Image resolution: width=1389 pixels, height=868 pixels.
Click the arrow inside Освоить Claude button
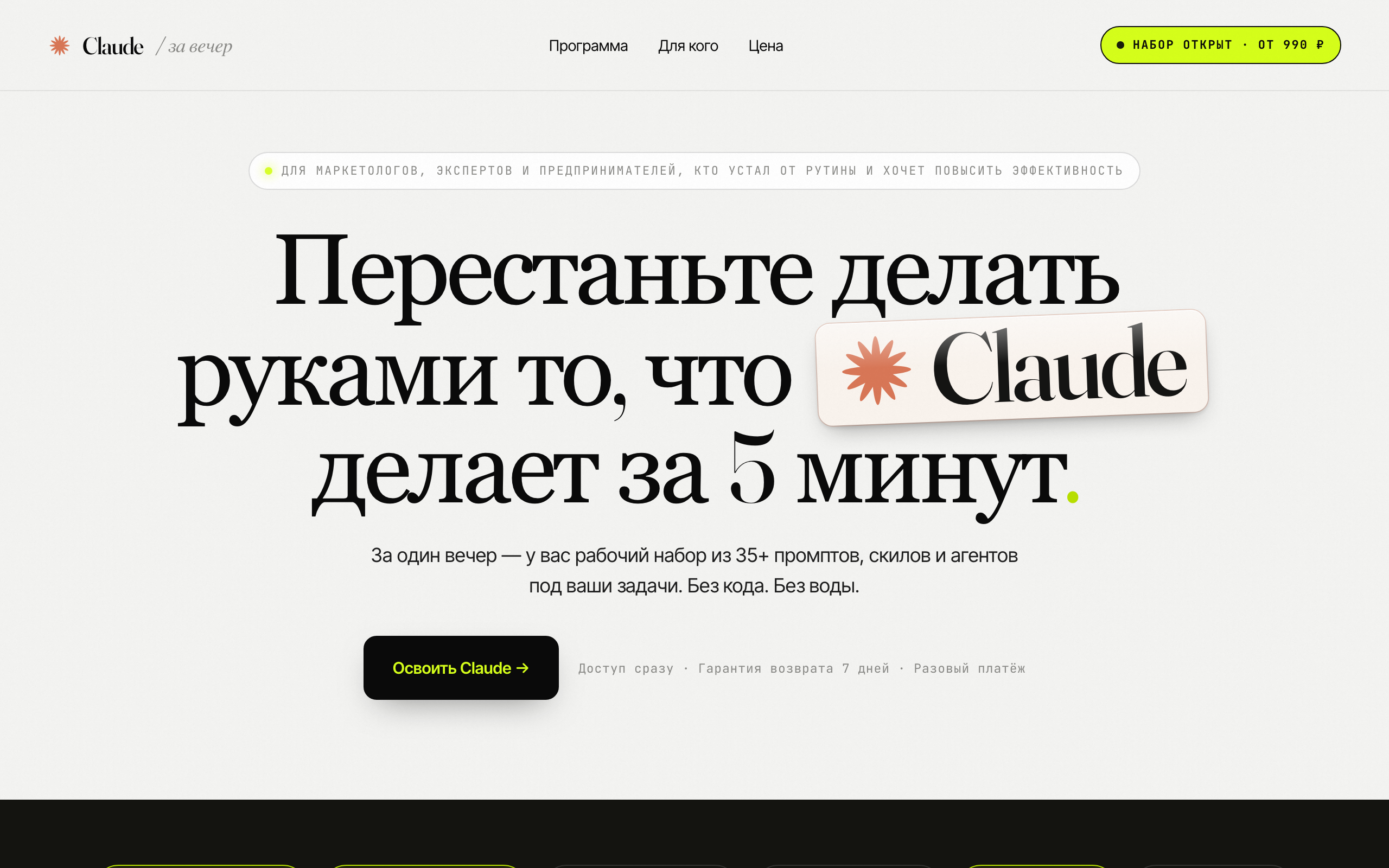523,668
